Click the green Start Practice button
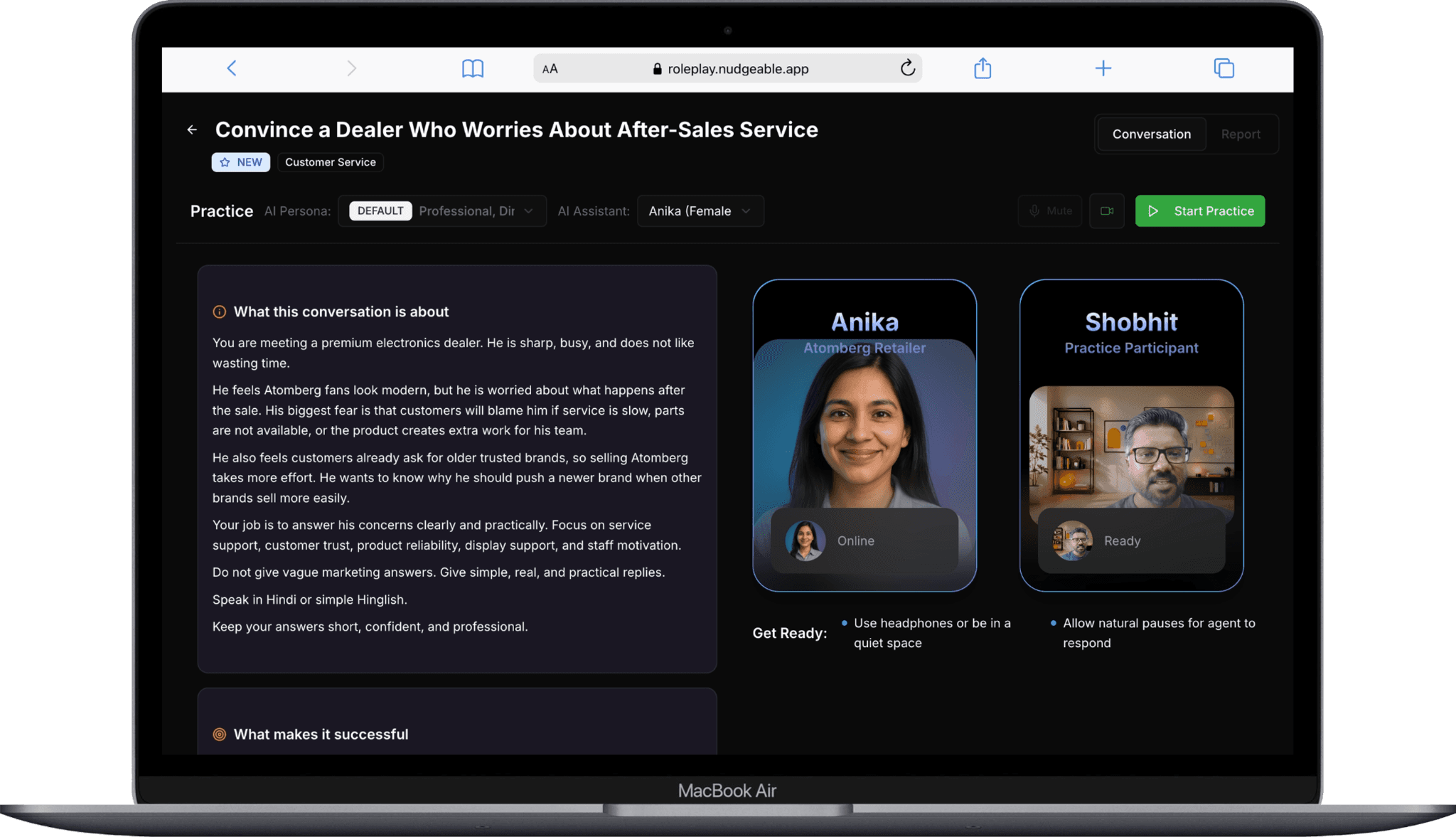 click(1200, 211)
